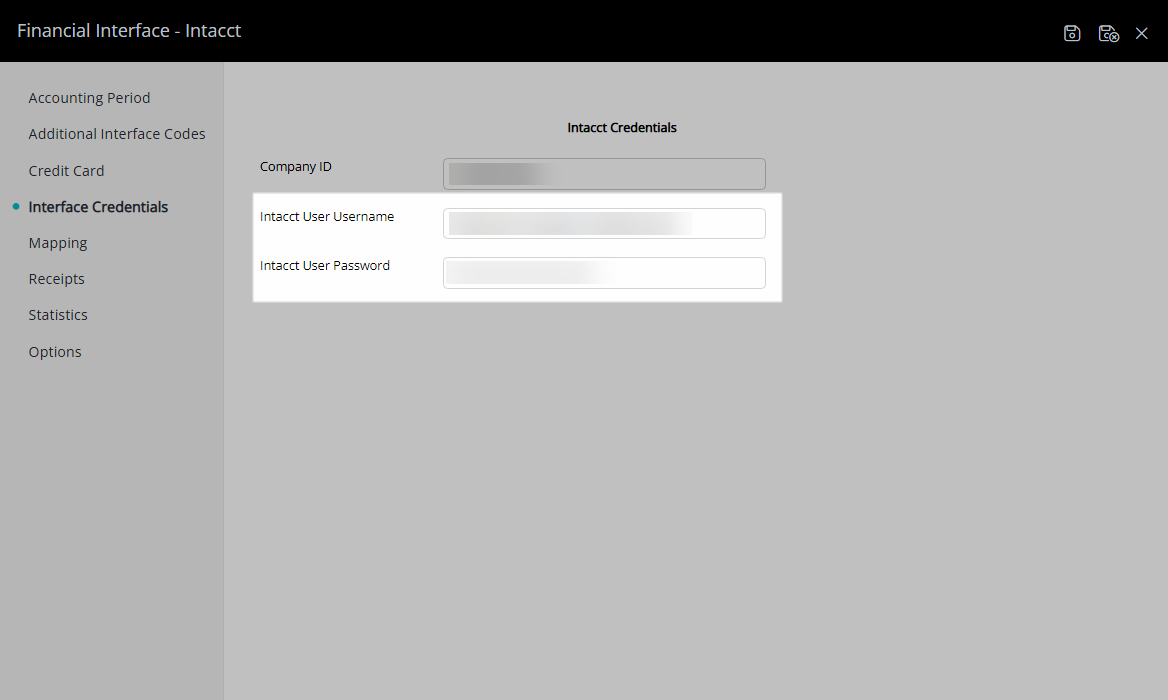Select the Credit Card section
Image resolution: width=1168 pixels, height=700 pixels.
(x=66, y=171)
